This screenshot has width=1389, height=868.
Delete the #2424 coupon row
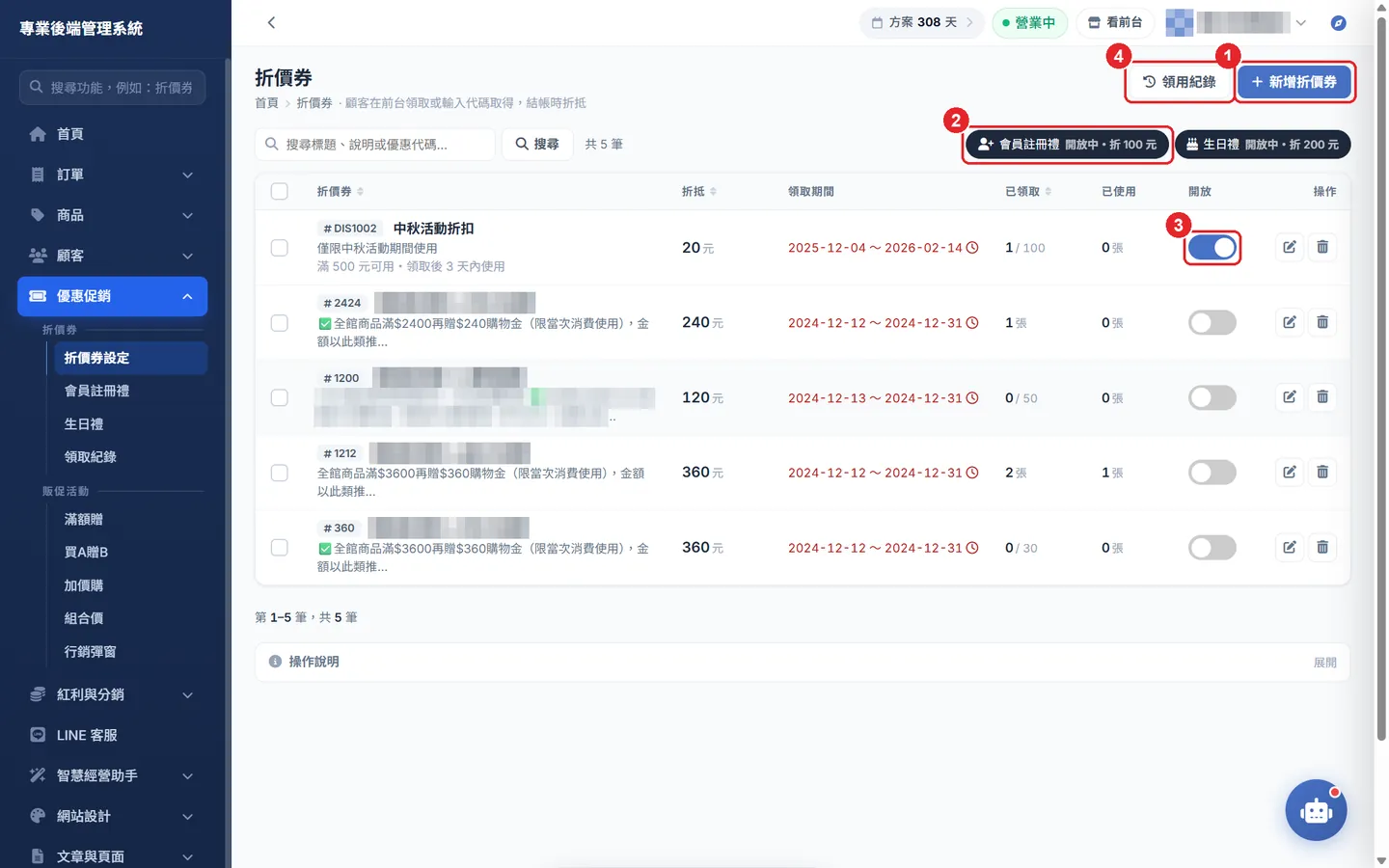pos(1322,322)
